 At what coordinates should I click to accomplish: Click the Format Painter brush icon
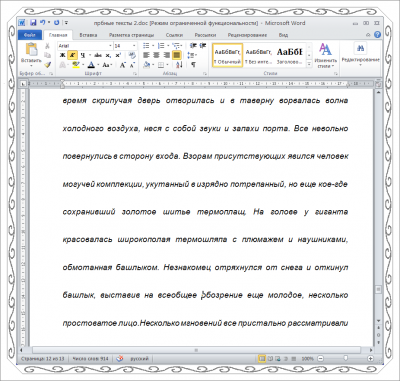(x=47, y=65)
